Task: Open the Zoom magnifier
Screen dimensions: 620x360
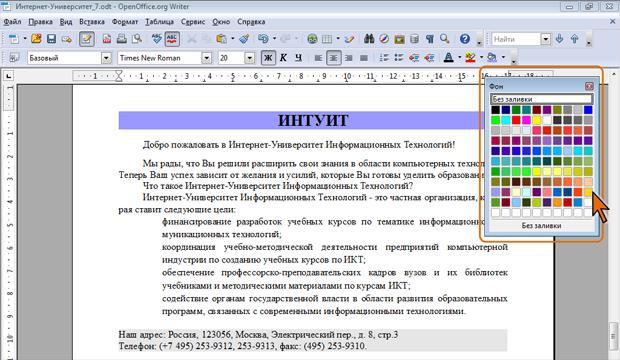Action: [445, 39]
